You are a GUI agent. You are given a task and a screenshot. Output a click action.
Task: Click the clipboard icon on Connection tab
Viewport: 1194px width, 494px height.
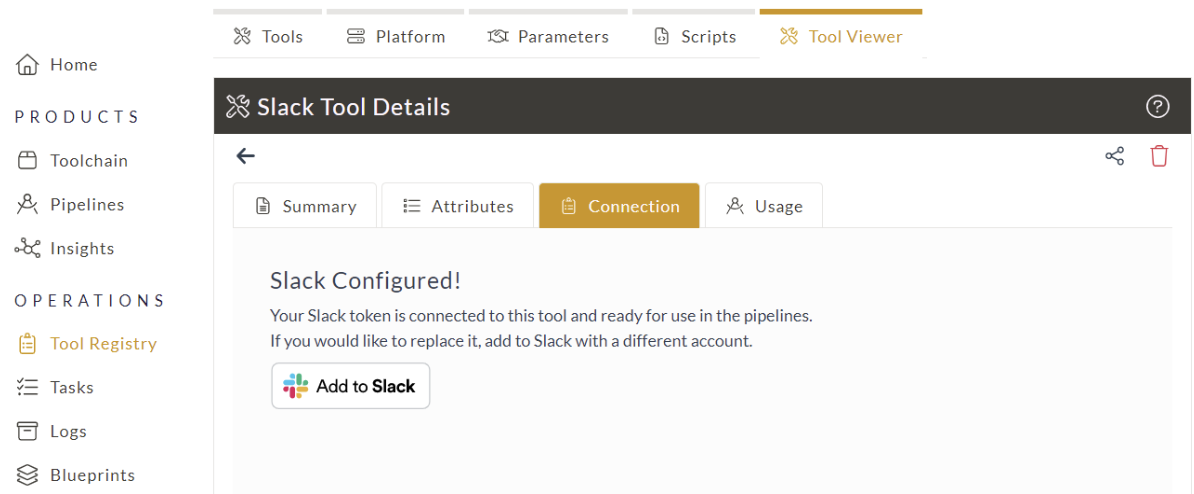coord(568,206)
